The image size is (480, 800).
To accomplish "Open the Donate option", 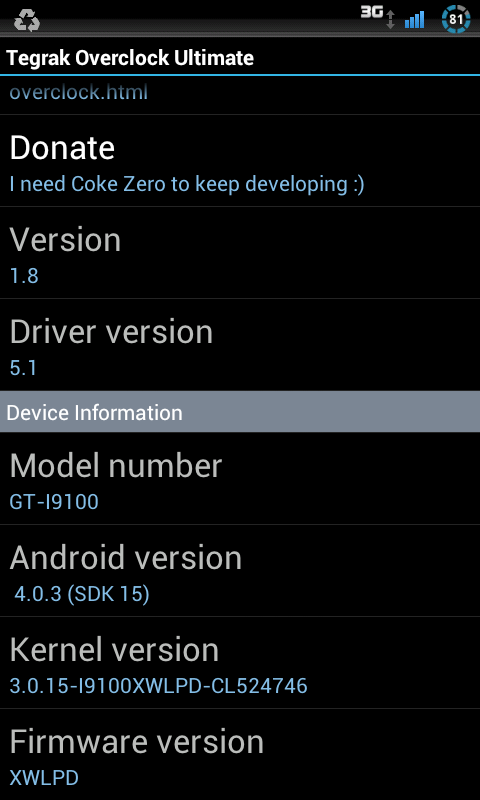I will 240,161.
